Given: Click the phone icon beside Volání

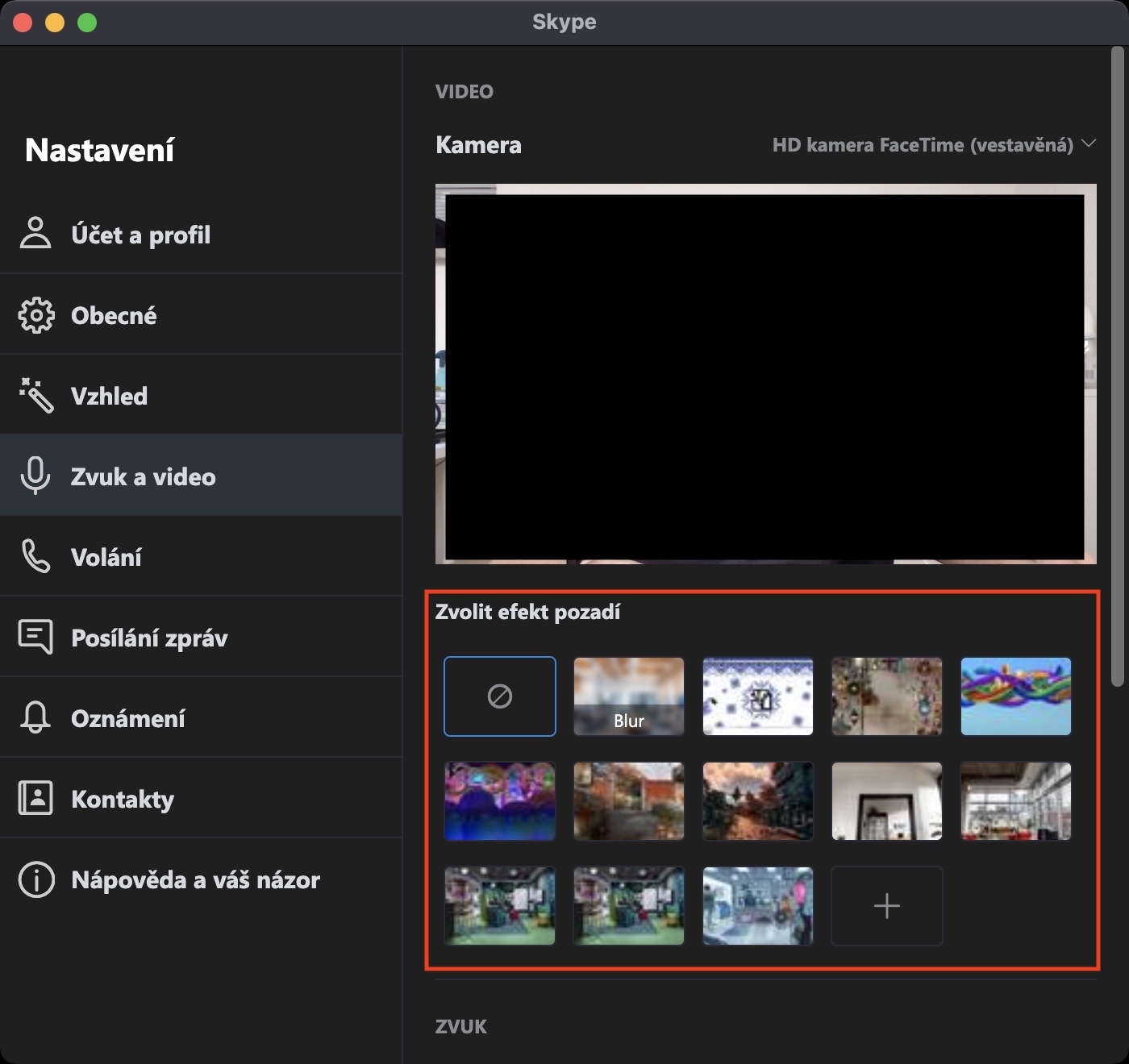Looking at the screenshot, I should pos(35,556).
